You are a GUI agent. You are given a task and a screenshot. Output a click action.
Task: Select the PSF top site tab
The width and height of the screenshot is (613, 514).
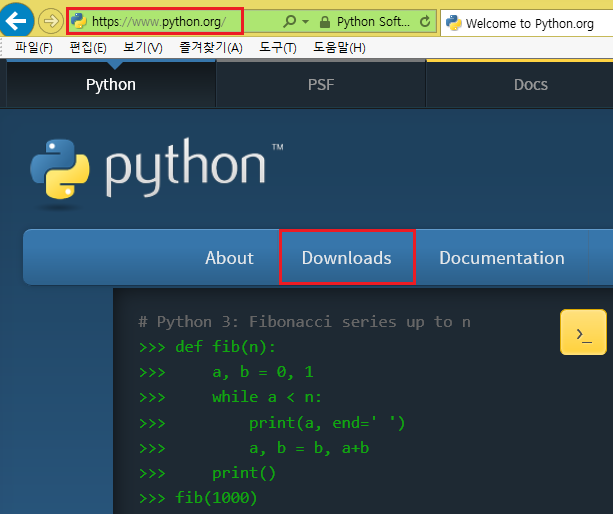click(321, 84)
